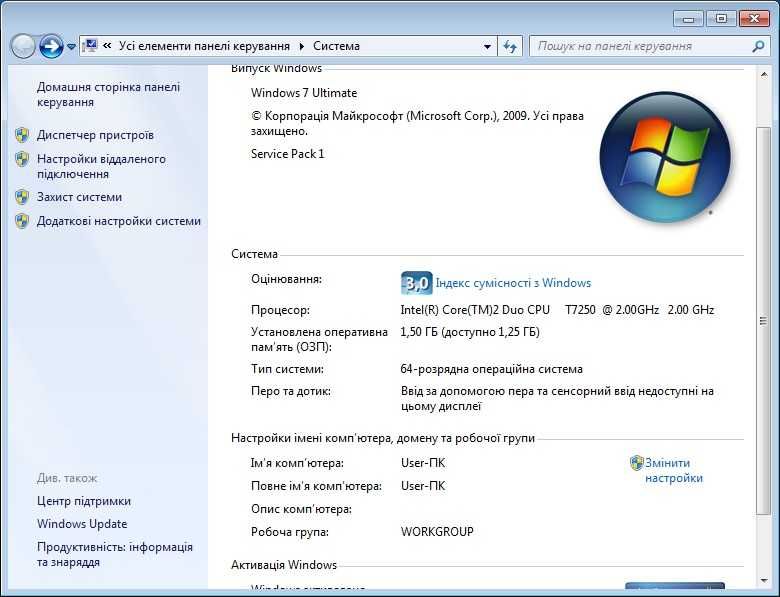
Task: Open the address bar history dropdown
Action: pyautogui.click(x=488, y=47)
